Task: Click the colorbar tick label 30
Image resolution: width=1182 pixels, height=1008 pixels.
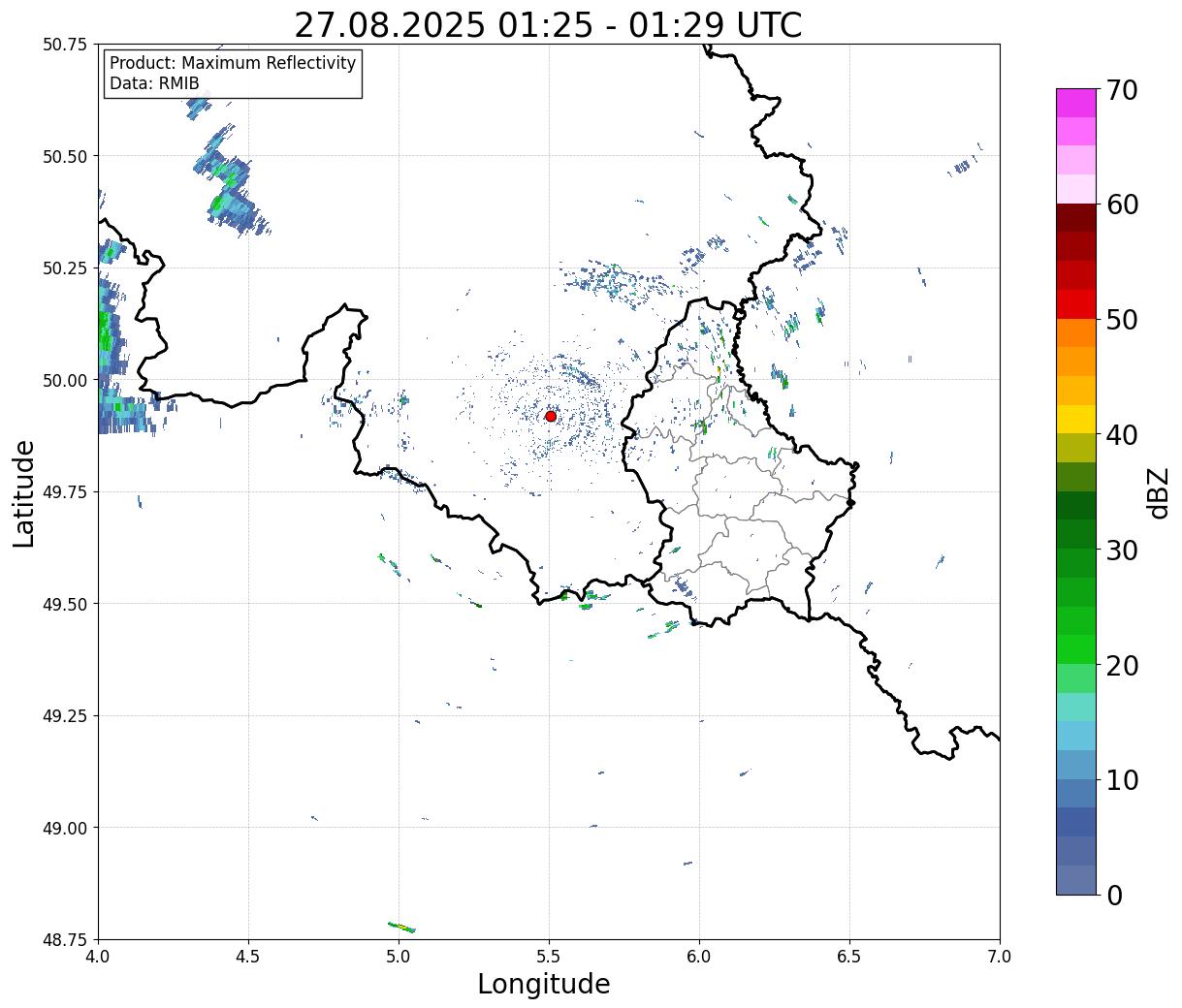Action: [x=1121, y=551]
